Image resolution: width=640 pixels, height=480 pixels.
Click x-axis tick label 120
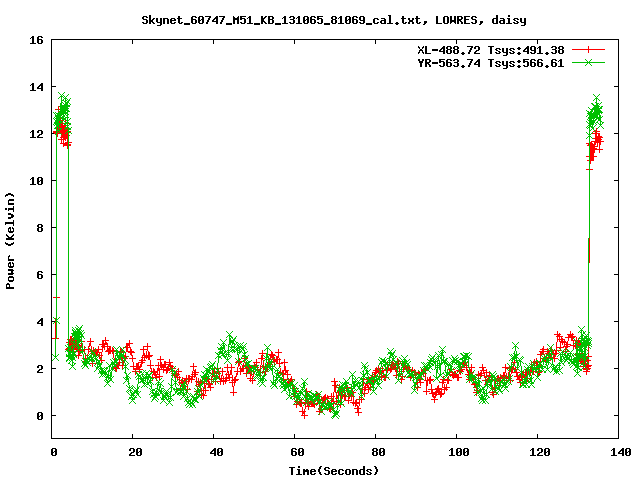point(540,452)
